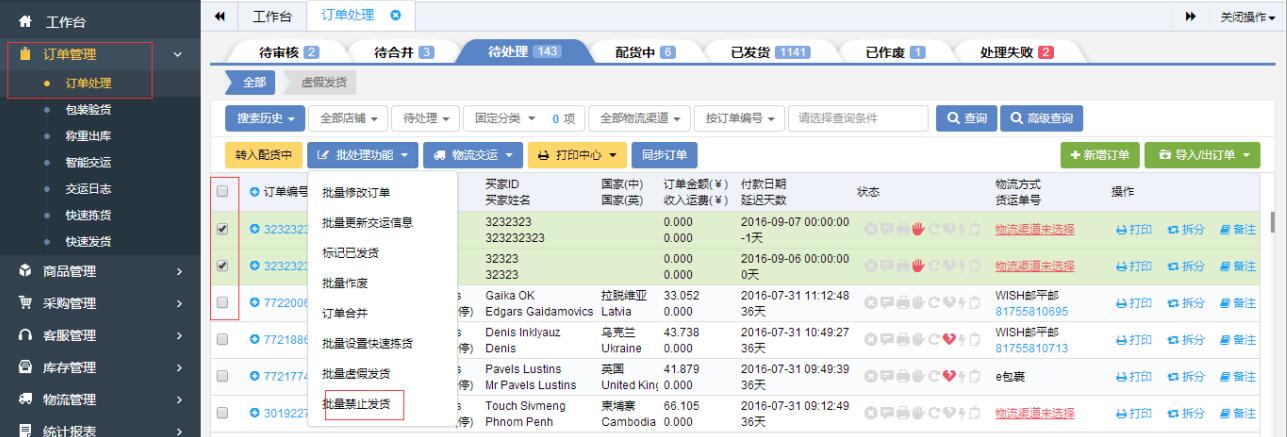Open the 打印中心 dropdown button
Viewport: 1287px width, 437px height.
pyautogui.click(x=575, y=155)
